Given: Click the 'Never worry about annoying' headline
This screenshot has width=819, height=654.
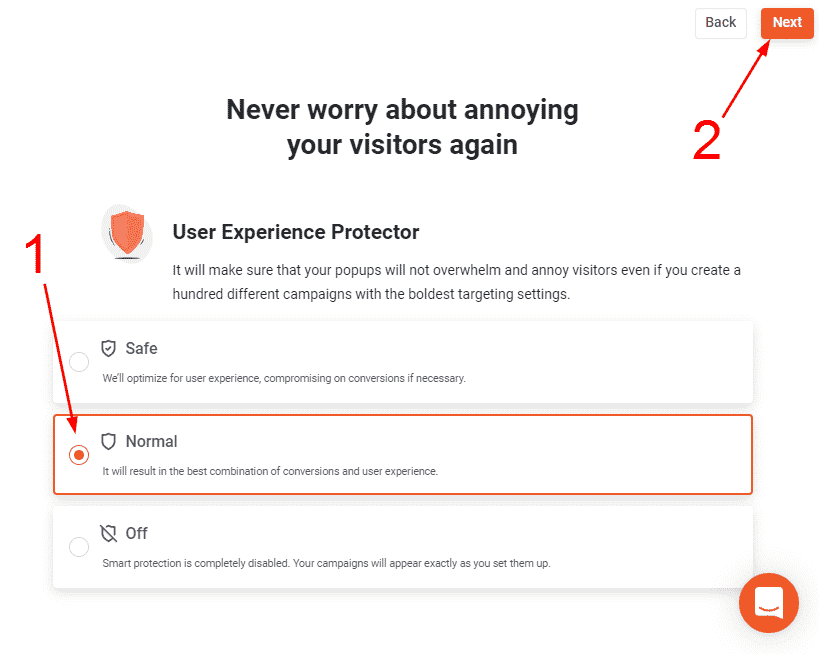Looking at the screenshot, I should click(x=402, y=110).
